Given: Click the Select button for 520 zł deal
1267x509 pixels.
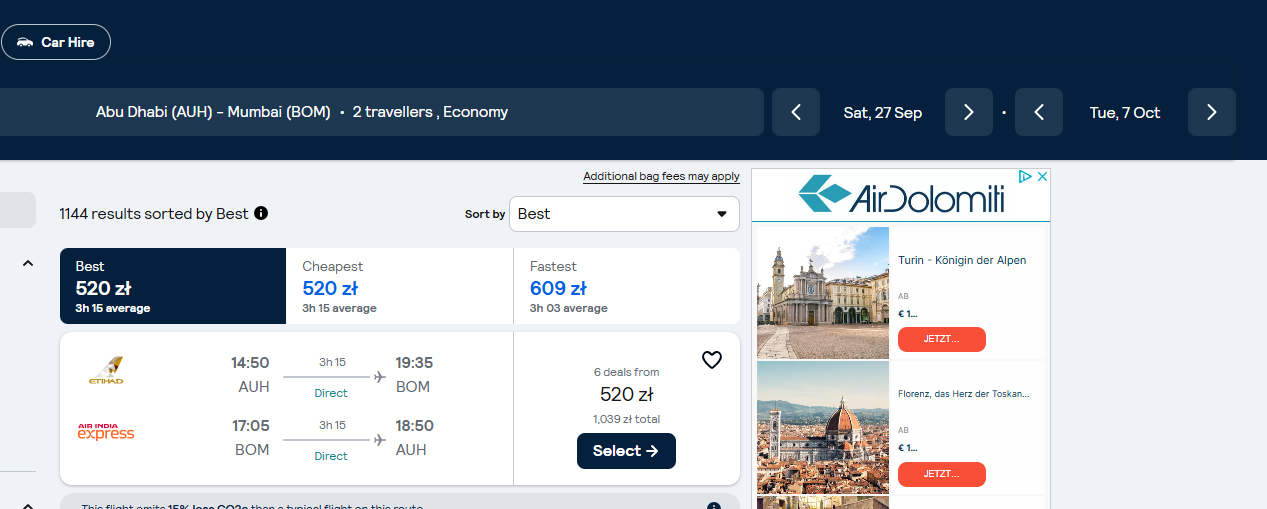Looking at the screenshot, I should [626, 451].
